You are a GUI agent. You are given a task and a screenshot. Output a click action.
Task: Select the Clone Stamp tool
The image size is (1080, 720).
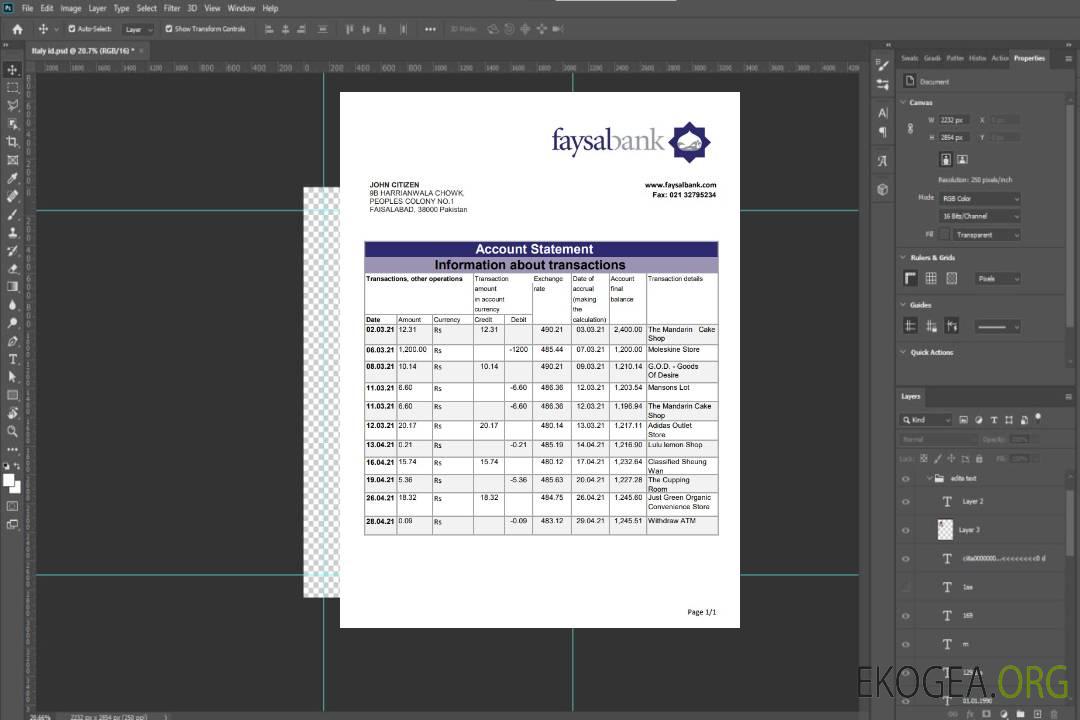click(x=12, y=232)
